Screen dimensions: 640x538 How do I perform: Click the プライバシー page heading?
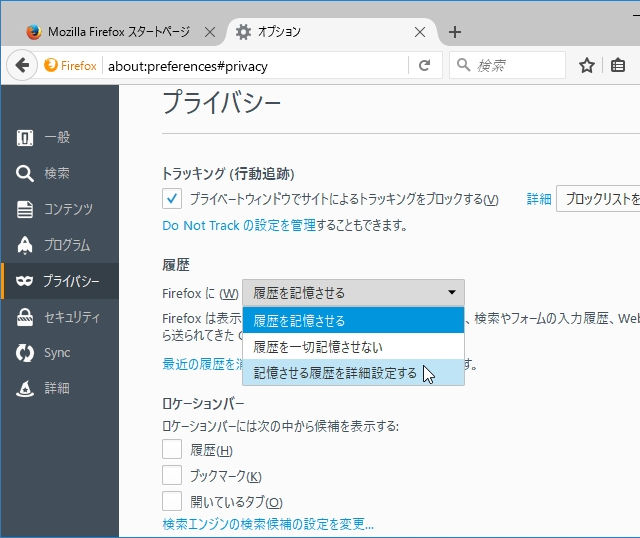pyautogui.click(x=222, y=103)
